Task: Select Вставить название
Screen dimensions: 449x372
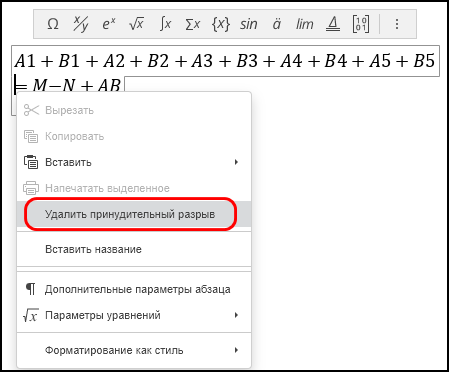Action: (134, 249)
